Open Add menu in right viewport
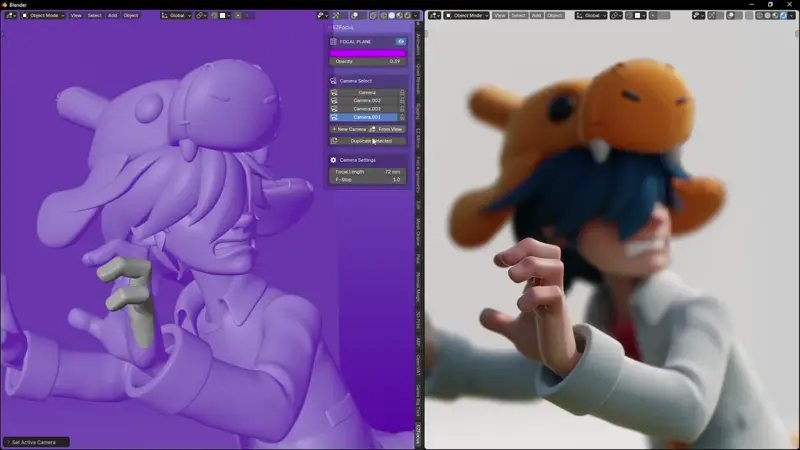This screenshot has width=800, height=450. [x=536, y=15]
